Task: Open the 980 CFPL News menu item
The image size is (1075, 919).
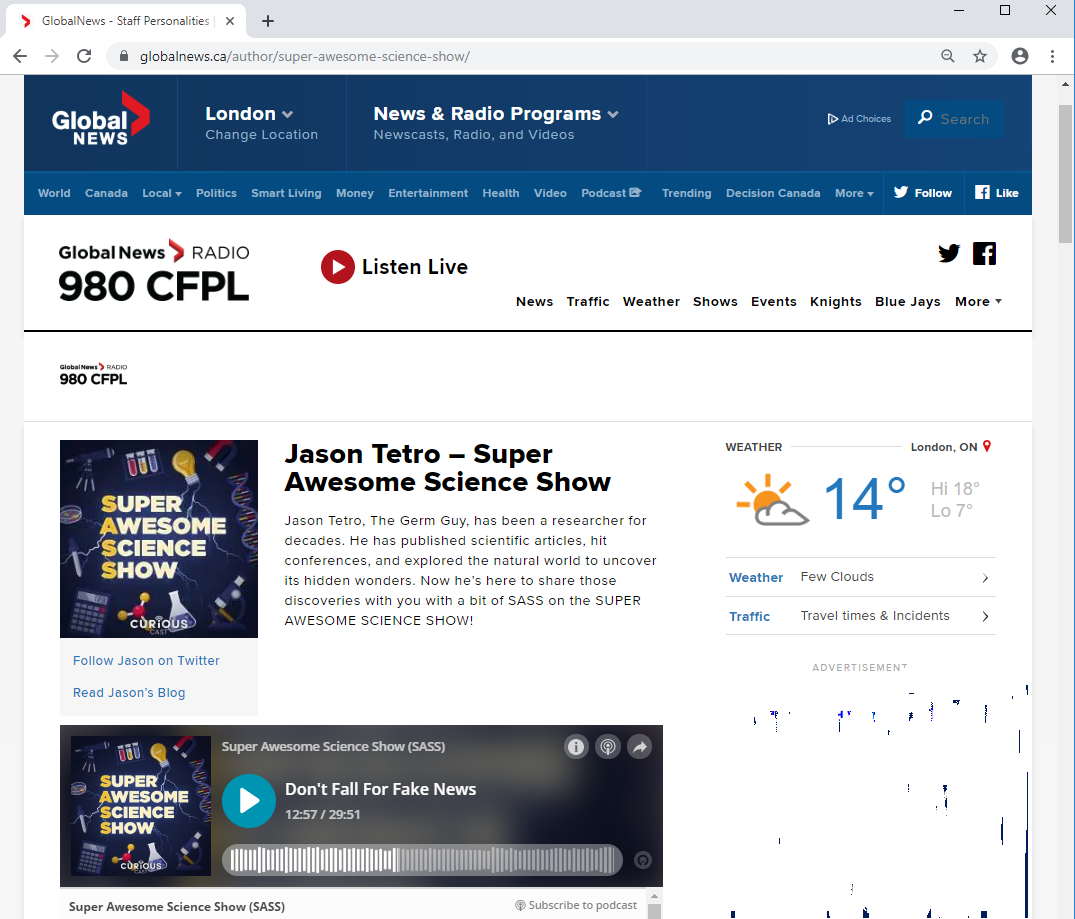Action: tap(534, 302)
